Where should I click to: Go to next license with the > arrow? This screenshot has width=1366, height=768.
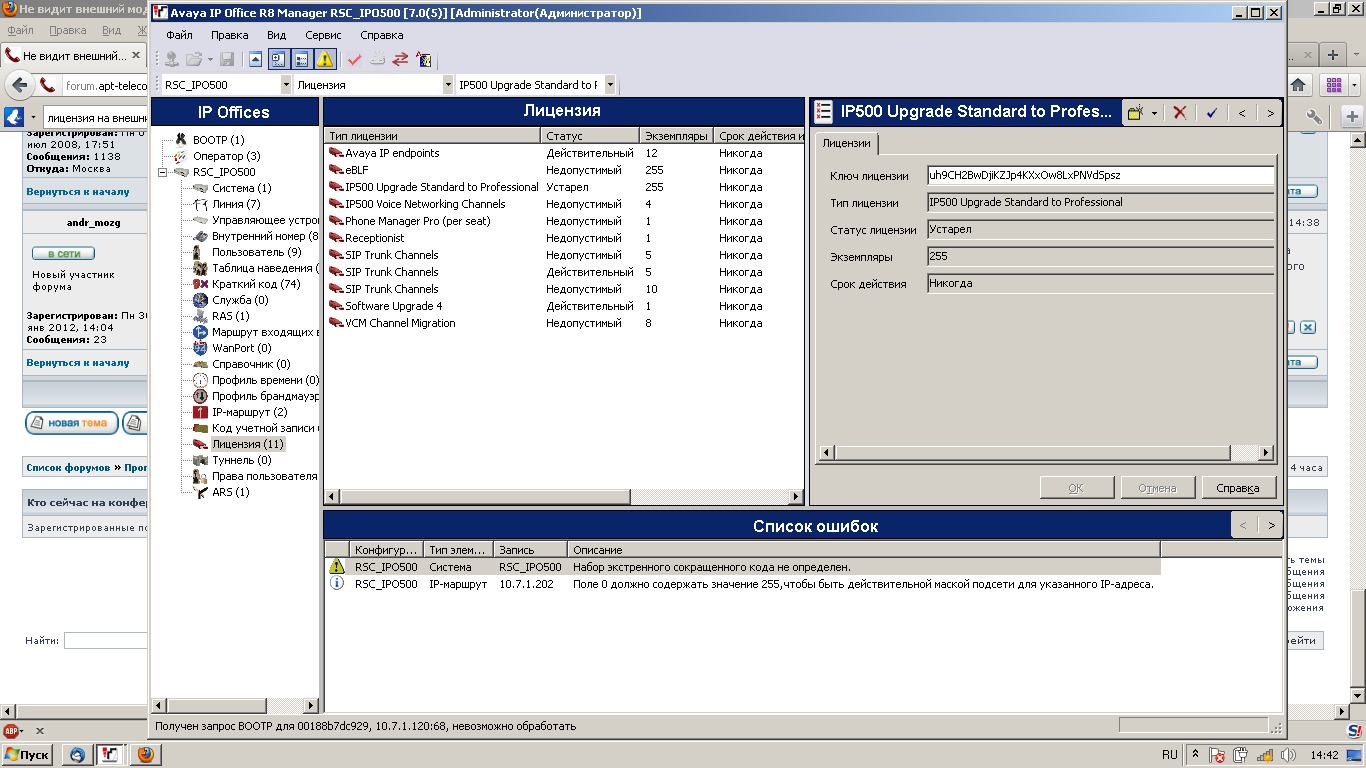(1270, 113)
